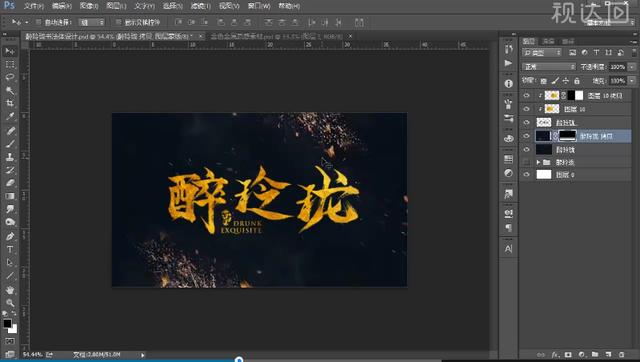Screen dimensions: 640x362
Task: Click the lock all padlock icon
Action: coord(577,81)
